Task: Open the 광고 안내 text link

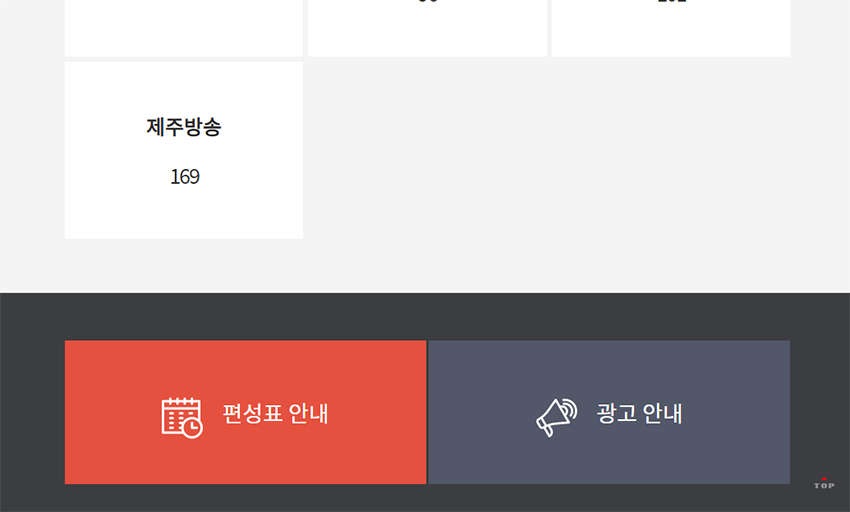Action: coord(639,413)
